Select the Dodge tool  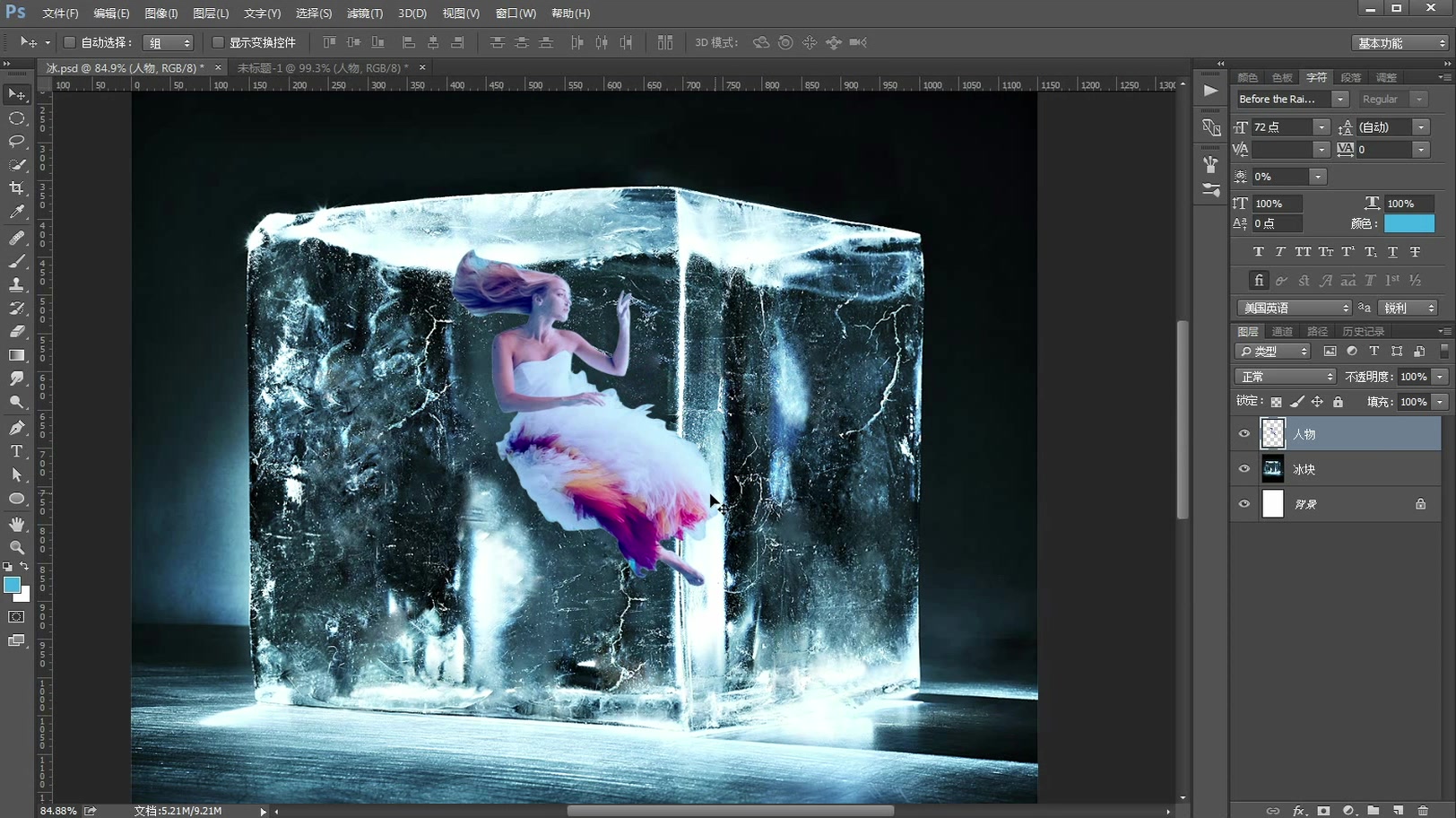point(17,402)
